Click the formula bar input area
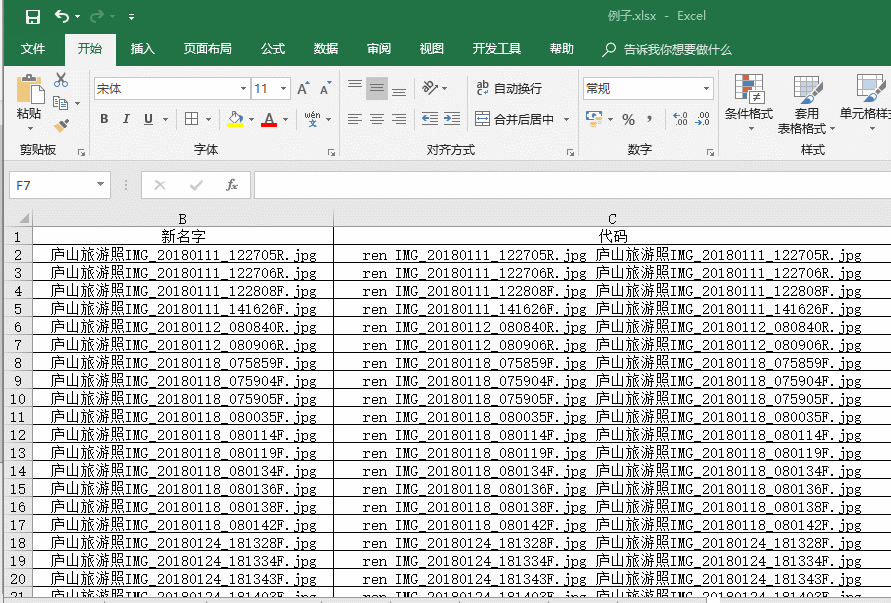 point(572,185)
